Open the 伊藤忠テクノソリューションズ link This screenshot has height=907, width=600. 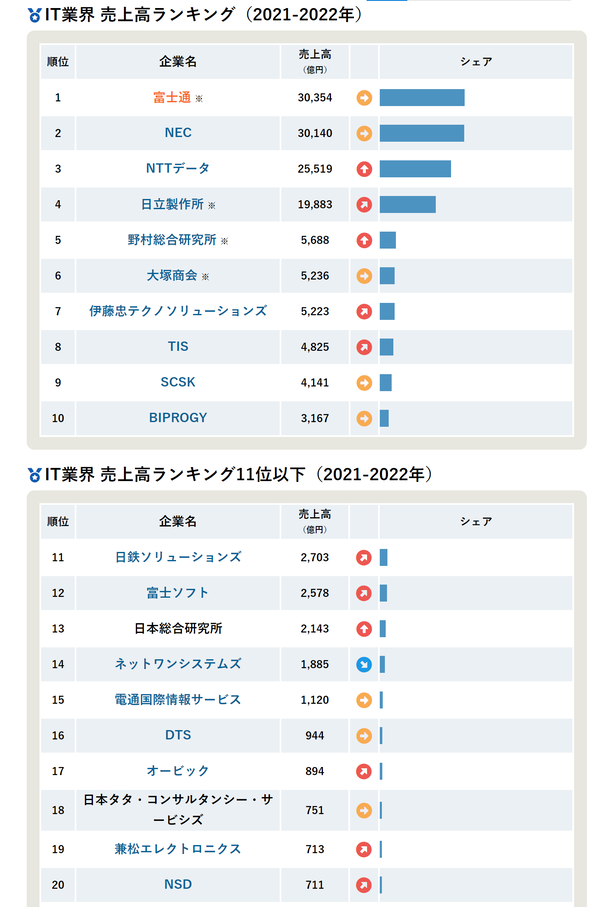pyautogui.click(x=178, y=311)
